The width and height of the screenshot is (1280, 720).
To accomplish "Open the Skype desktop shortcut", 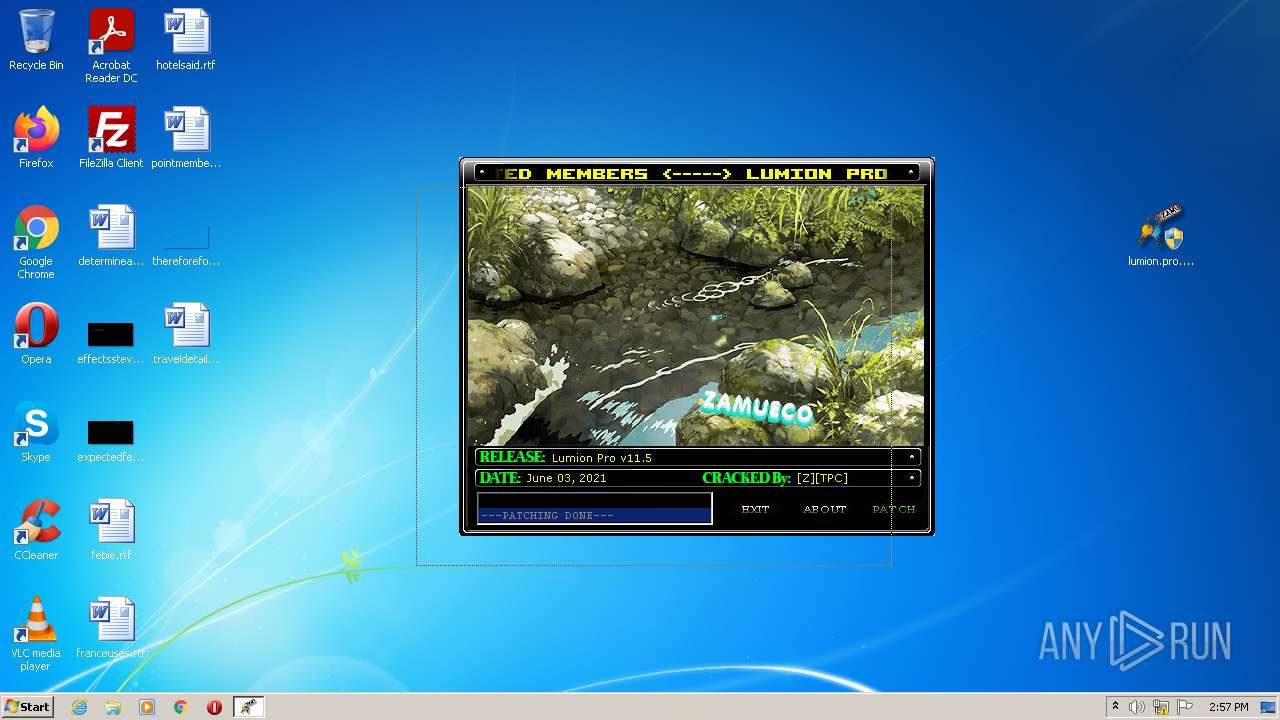I will [x=36, y=432].
